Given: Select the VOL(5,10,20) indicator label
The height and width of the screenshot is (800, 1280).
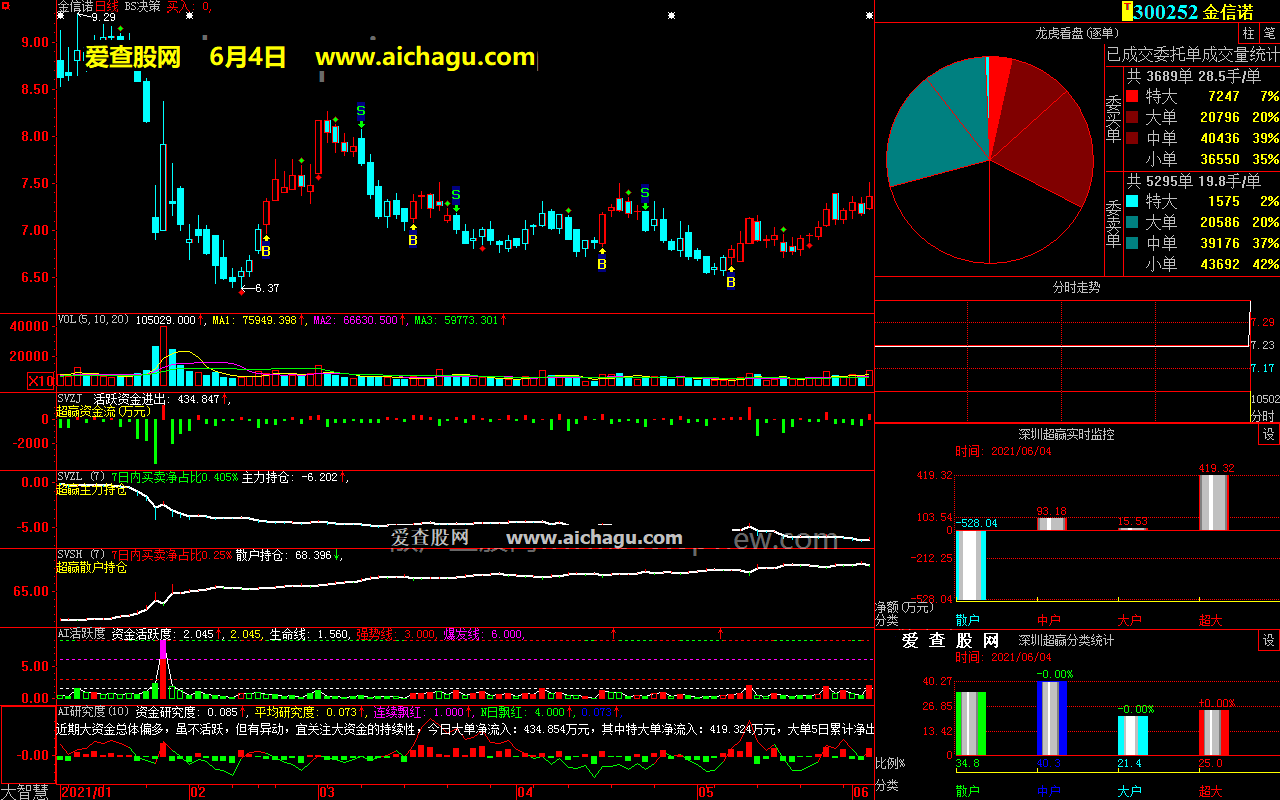Looking at the screenshot, I should click(94, 320).
